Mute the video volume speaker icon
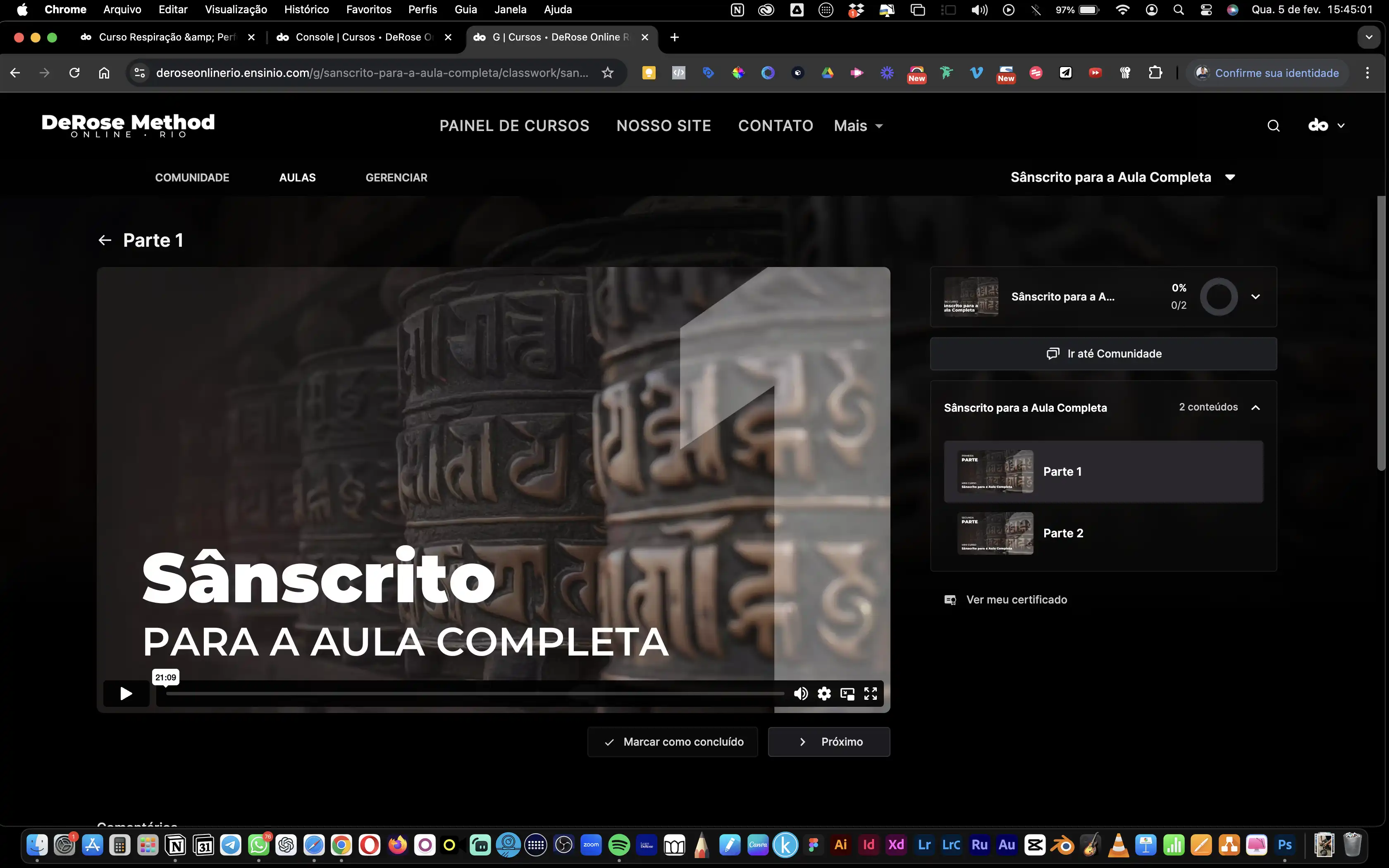Viewport: 1389px width, 868px height. 801,694
